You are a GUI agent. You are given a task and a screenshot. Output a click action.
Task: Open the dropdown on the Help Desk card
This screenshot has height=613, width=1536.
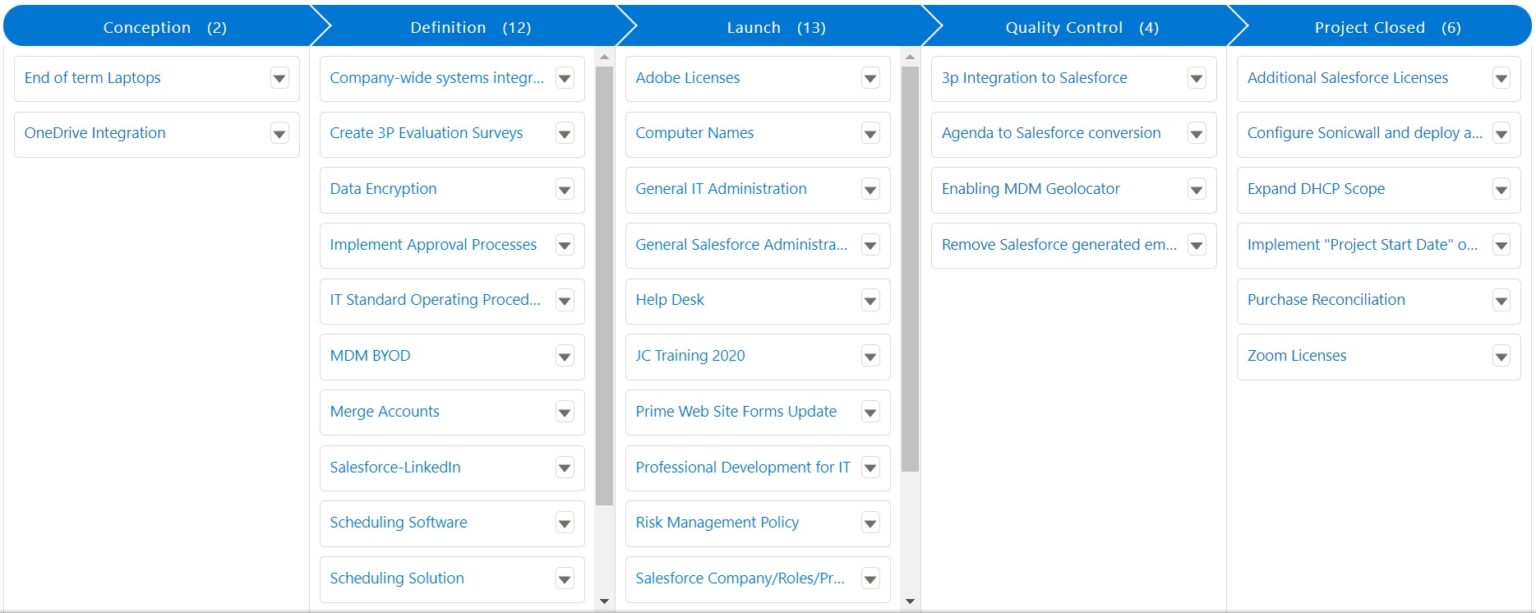870,300
